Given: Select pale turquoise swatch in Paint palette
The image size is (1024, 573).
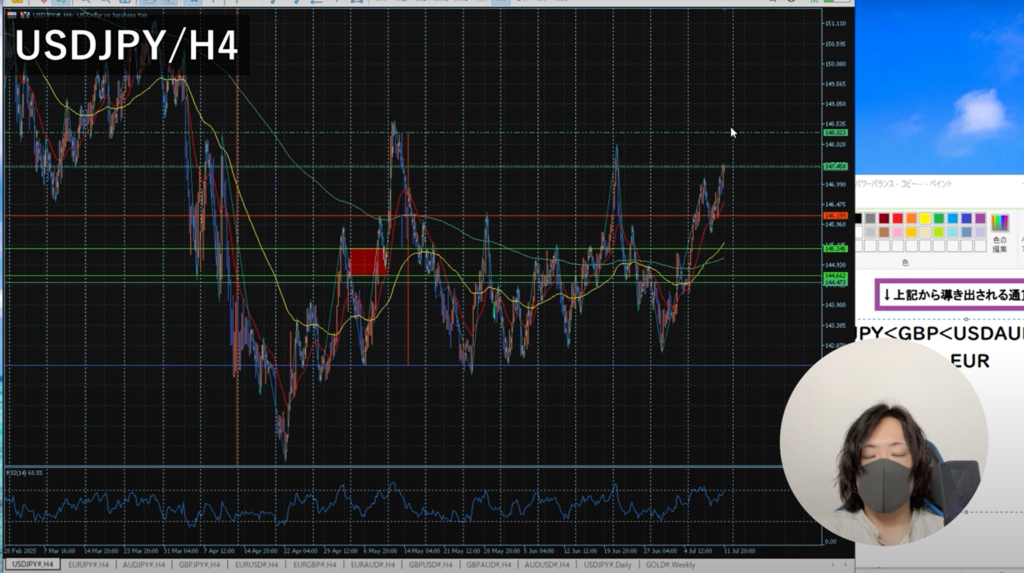Looking at the screenshot, I should click(953, 232).
